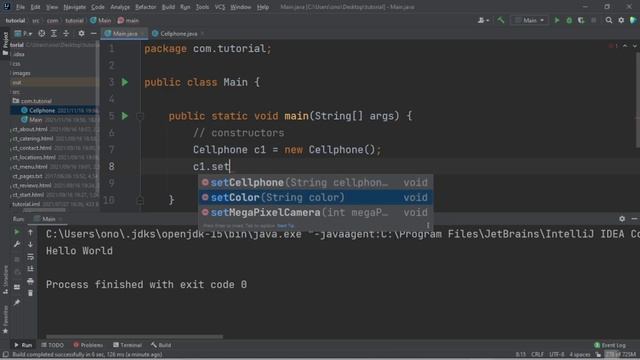Click the wrench icon in Run panel

point(17,244)
